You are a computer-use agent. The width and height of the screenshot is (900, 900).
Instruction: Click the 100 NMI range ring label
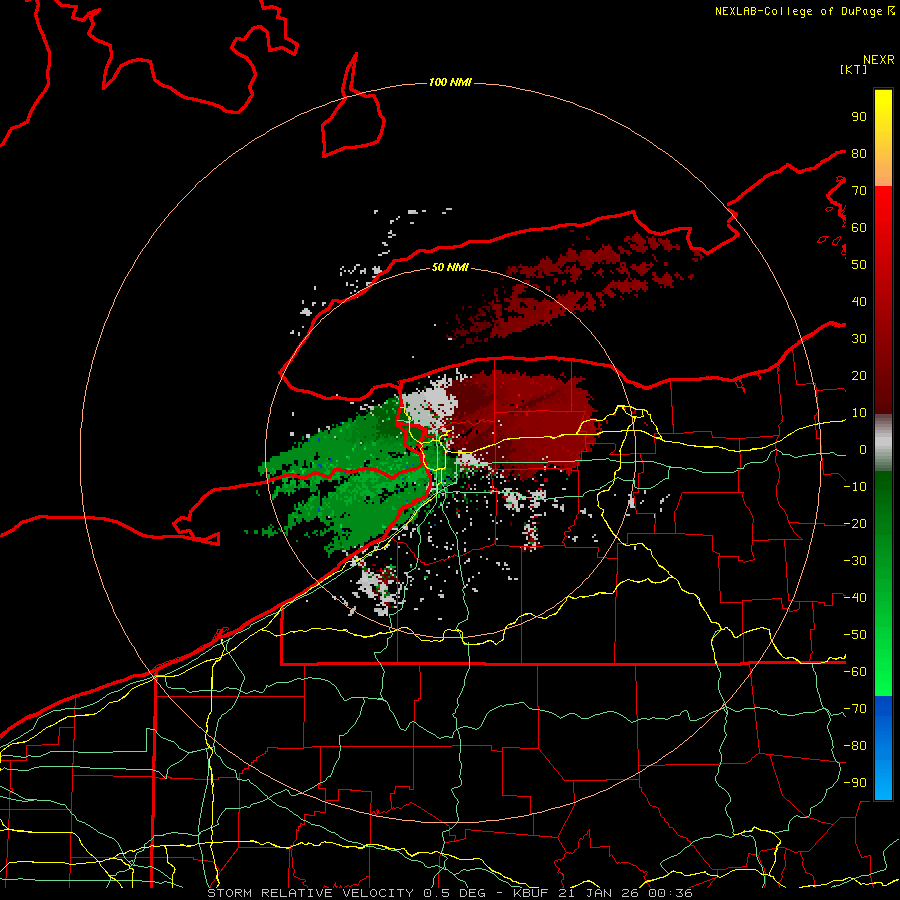(450, 83)
